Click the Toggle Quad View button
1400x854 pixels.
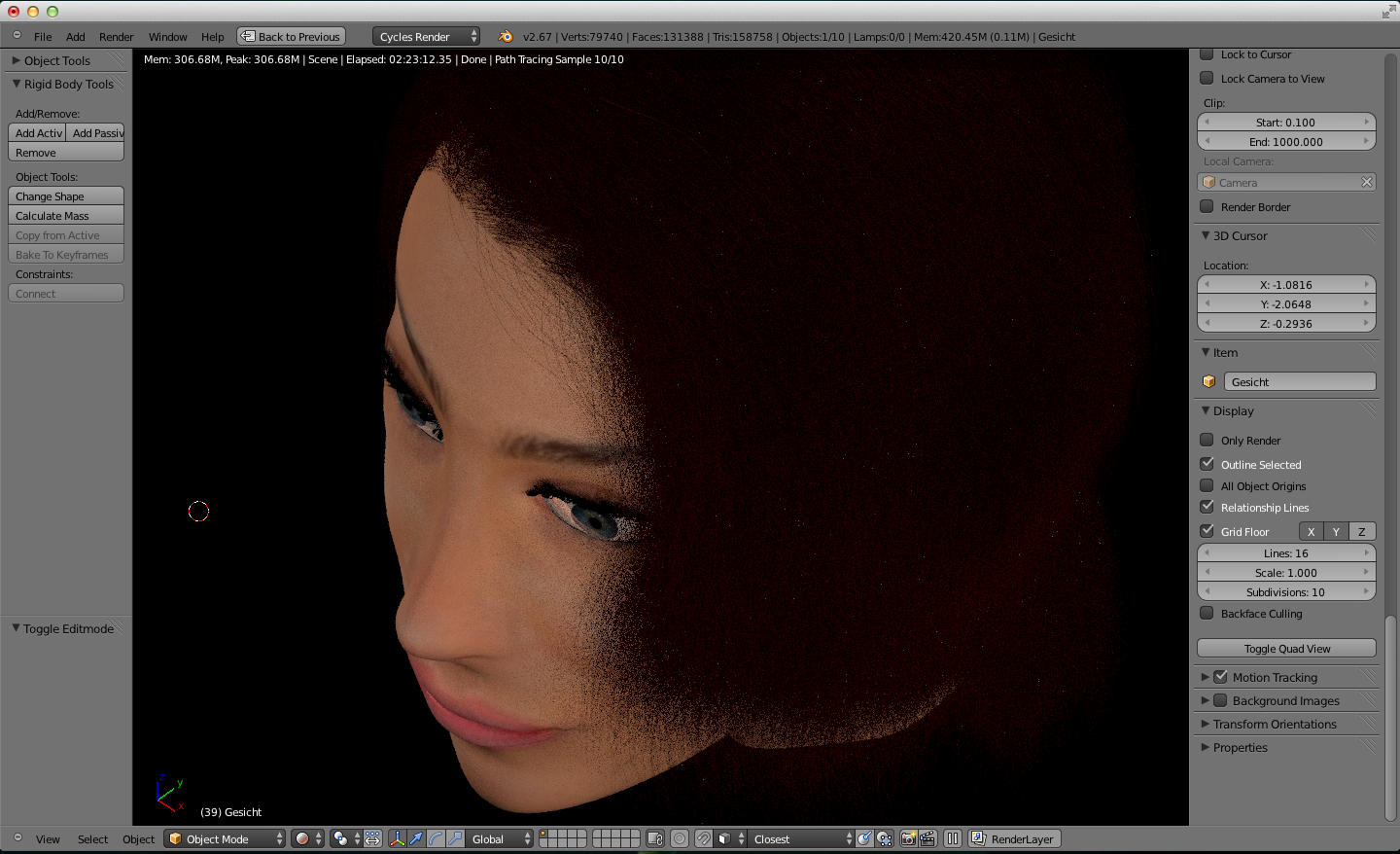tap(1286, 649)
